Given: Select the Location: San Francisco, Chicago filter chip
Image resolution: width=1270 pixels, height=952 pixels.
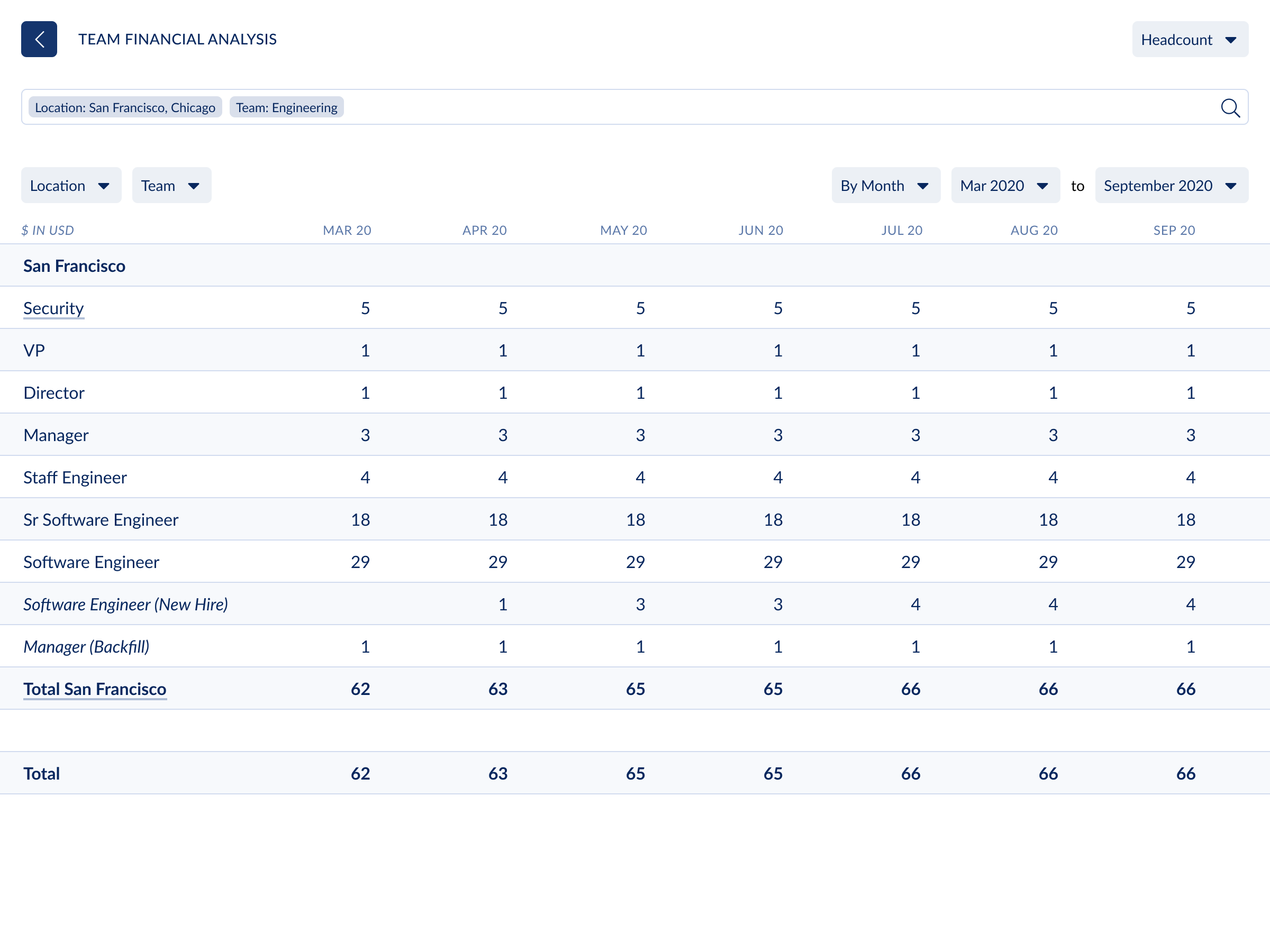Looking at the screenshot, I should pos(124,107).
